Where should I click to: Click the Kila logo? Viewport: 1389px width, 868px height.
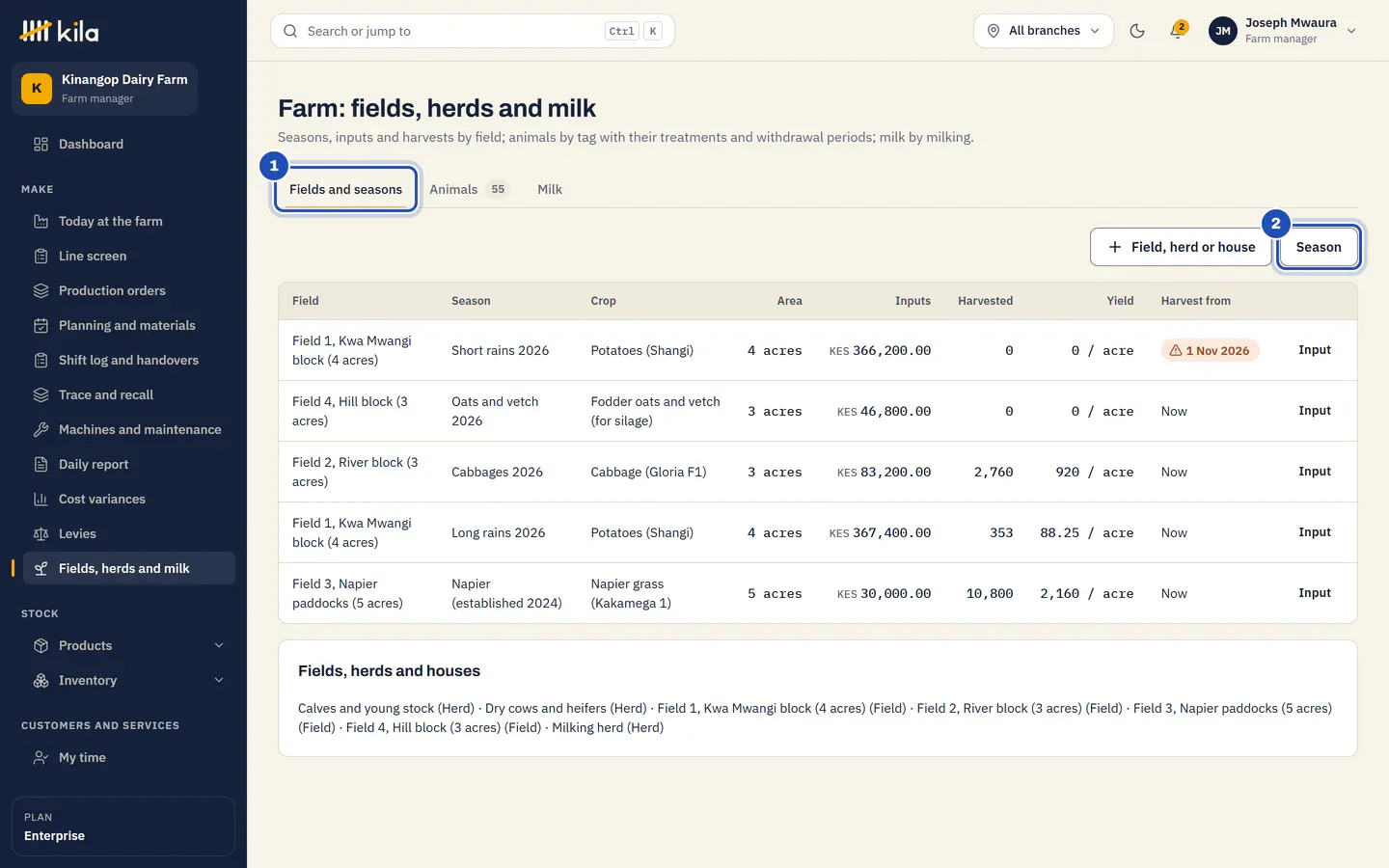click(59, 31)
